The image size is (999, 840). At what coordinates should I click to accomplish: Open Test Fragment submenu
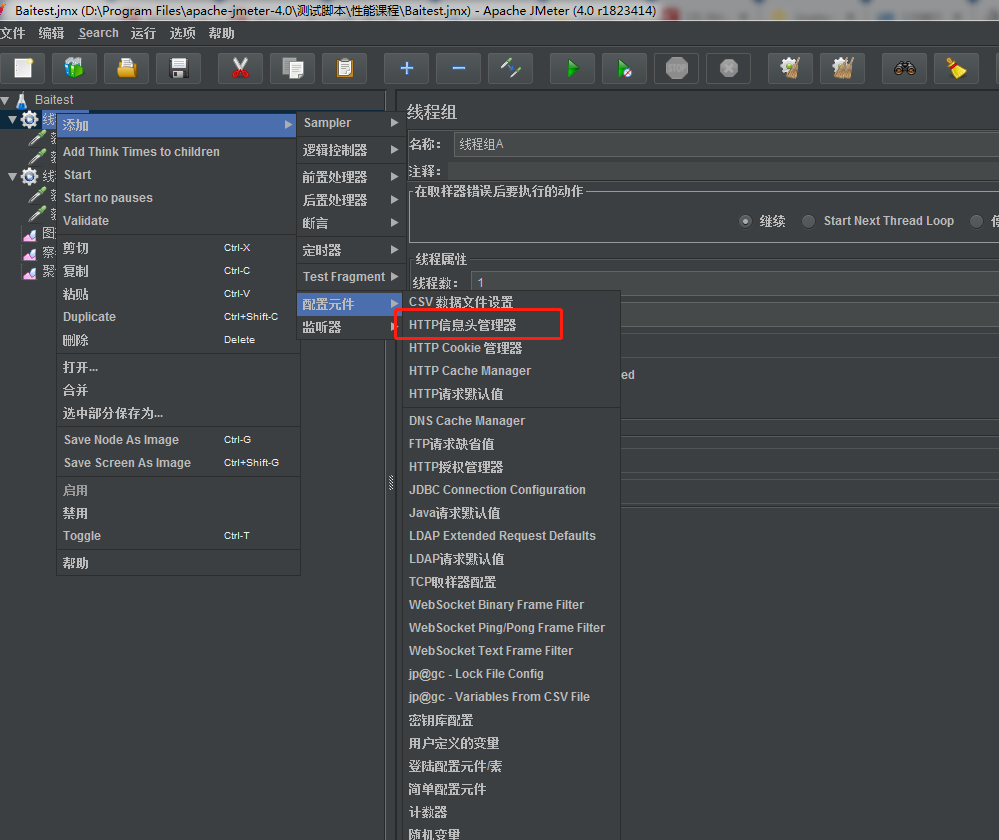[x=350, y=277]
